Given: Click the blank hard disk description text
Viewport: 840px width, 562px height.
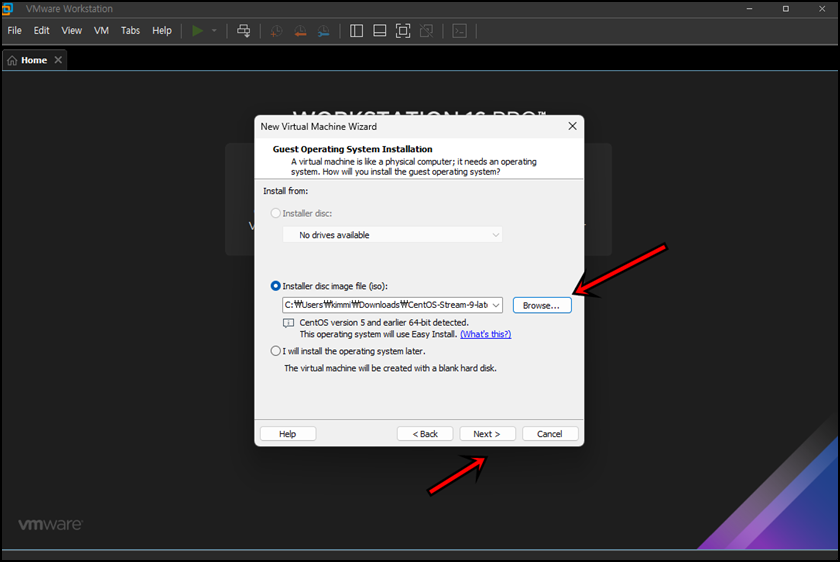Looking at the screenshot, I should [x=390, y=368].
